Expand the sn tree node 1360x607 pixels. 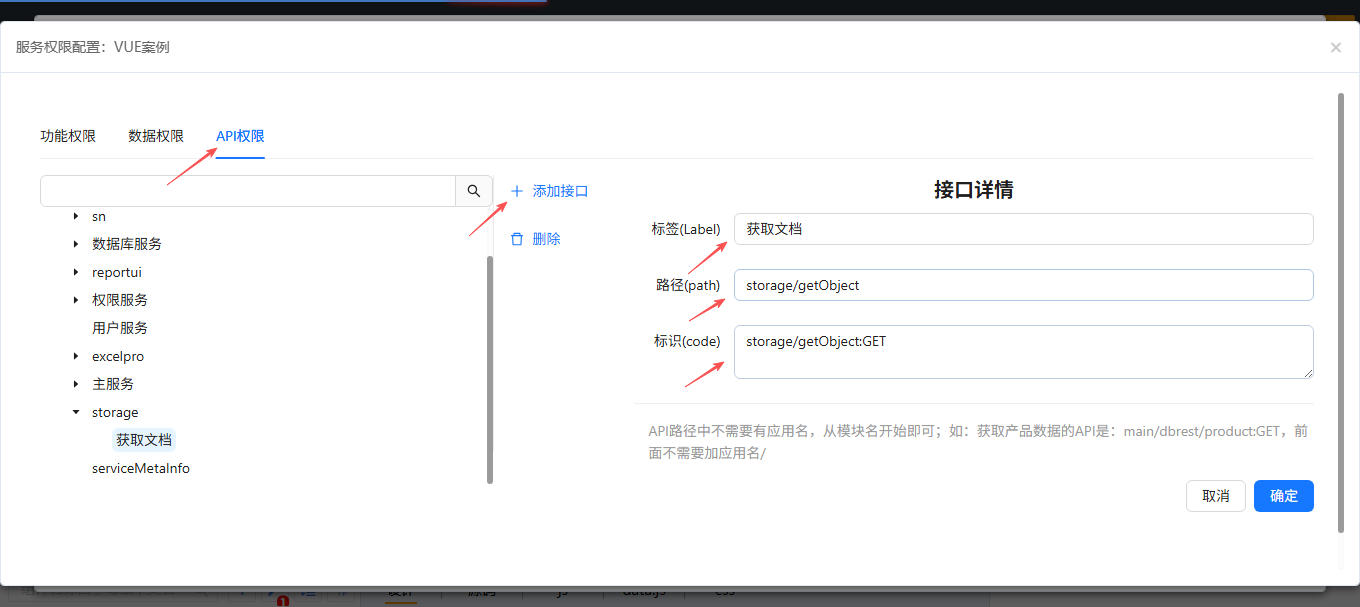pyautogui.click(x=76, y=216)
